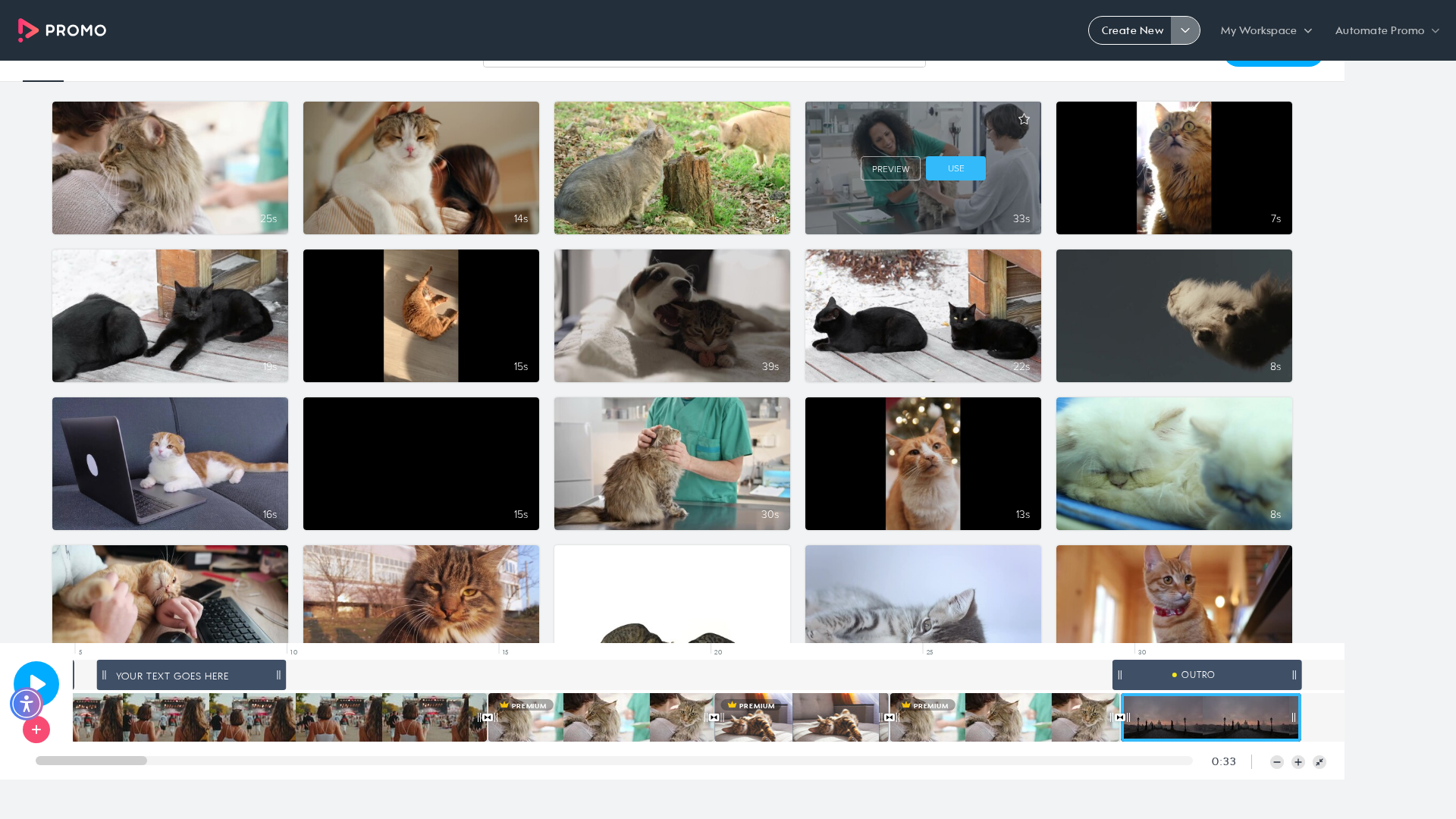The width and height of the screenshot is (1456, 819).
Task: Favorite the vet clinic clip with star icon
Action: point(1024,119)
